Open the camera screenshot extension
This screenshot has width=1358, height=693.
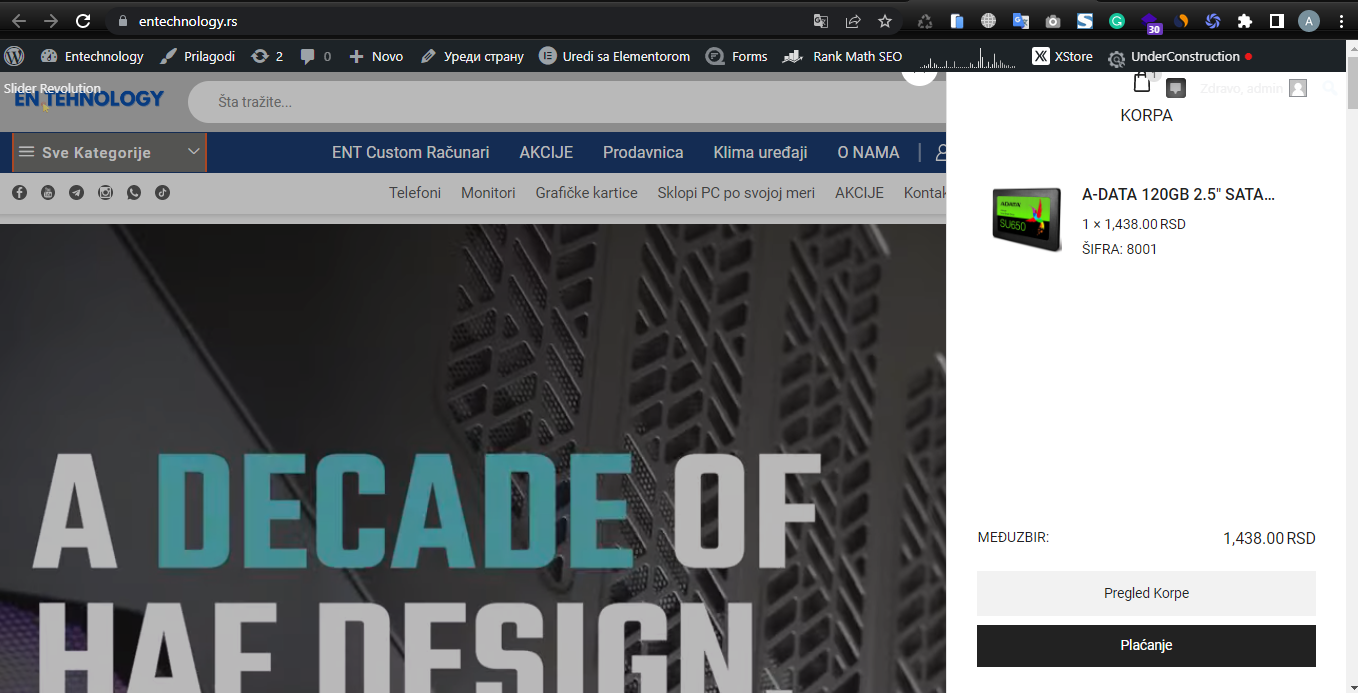[x=1053, y=21]
